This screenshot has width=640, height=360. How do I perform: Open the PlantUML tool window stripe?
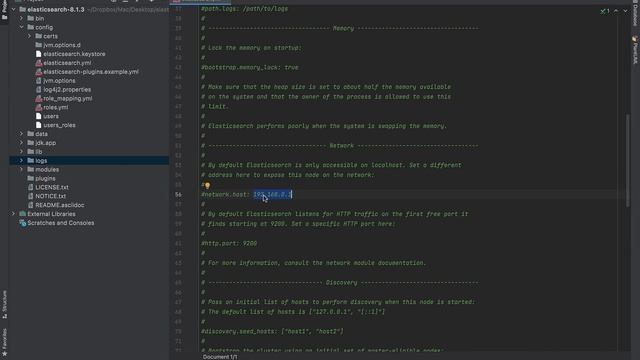[635, 50]
